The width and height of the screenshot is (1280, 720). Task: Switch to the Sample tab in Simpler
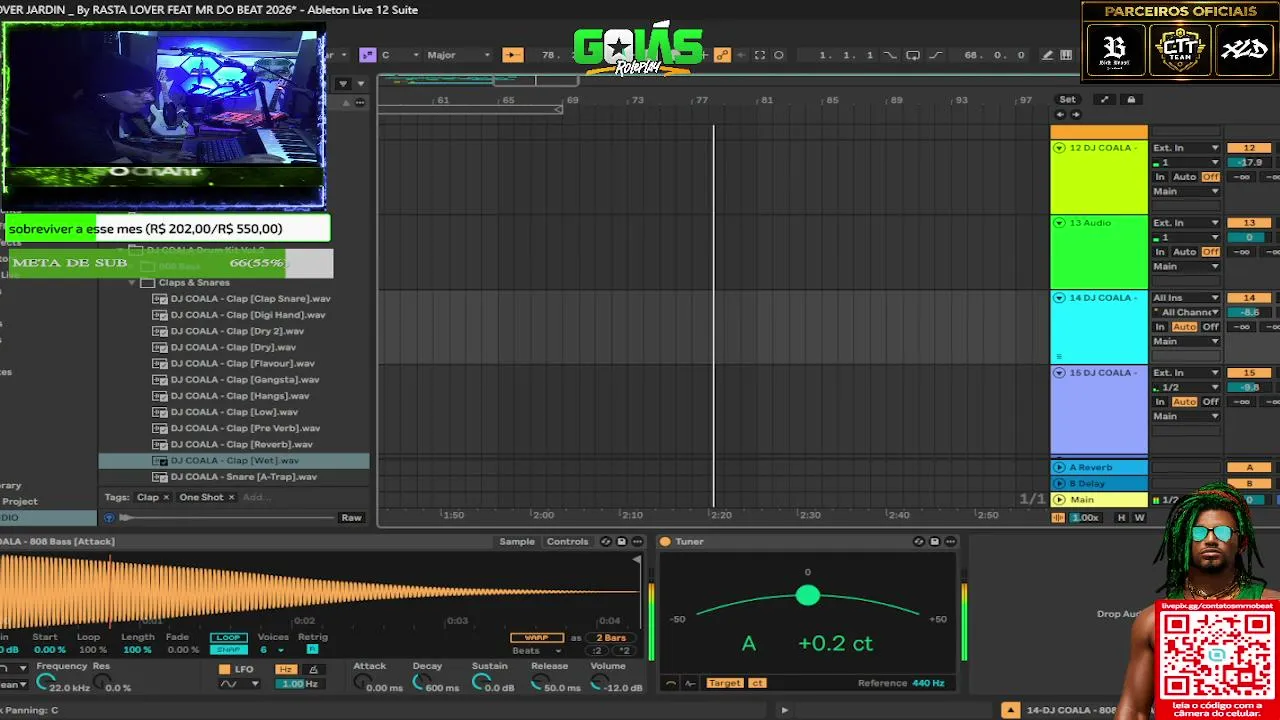point(517,541)
